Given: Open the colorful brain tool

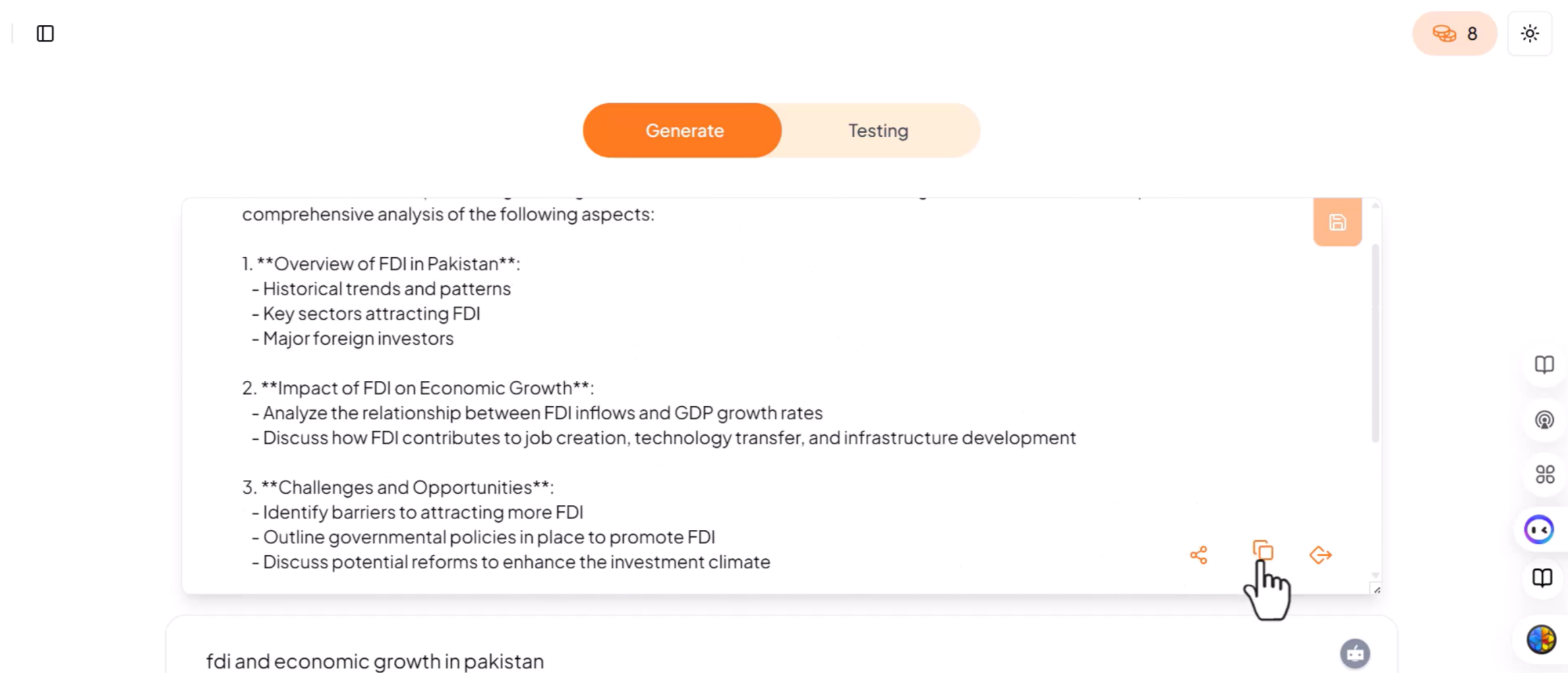Looking at the screenshot, I should point(1541,639).
